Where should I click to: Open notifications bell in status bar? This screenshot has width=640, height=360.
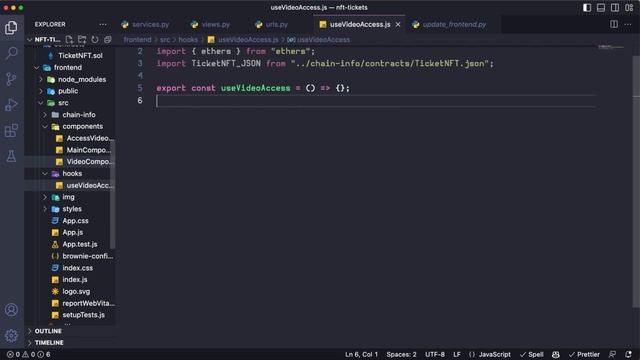[x=628, y=354]
